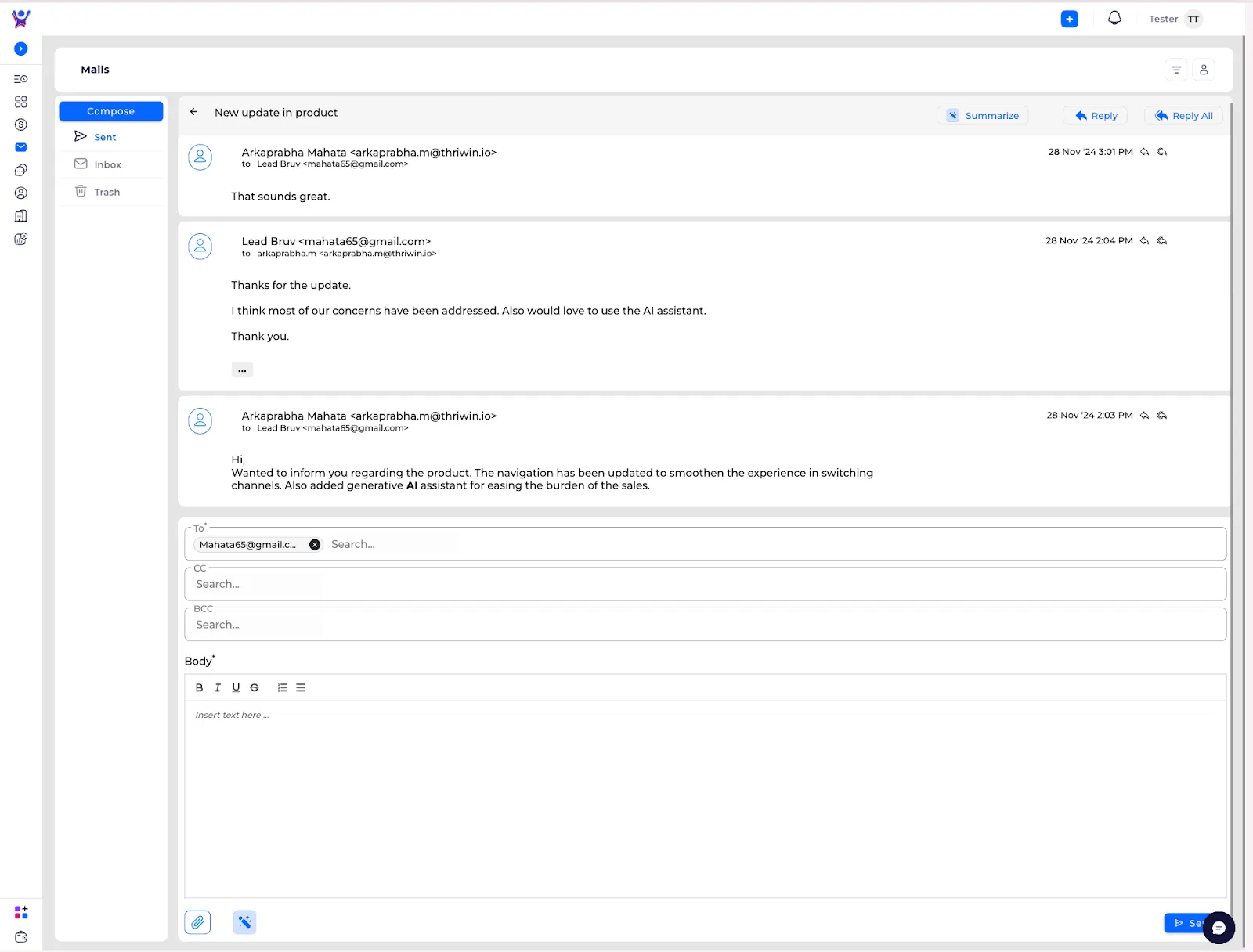This screenshot has width=1253, height=952.
Task: Summarize the email thread
Action: [983, 115]
